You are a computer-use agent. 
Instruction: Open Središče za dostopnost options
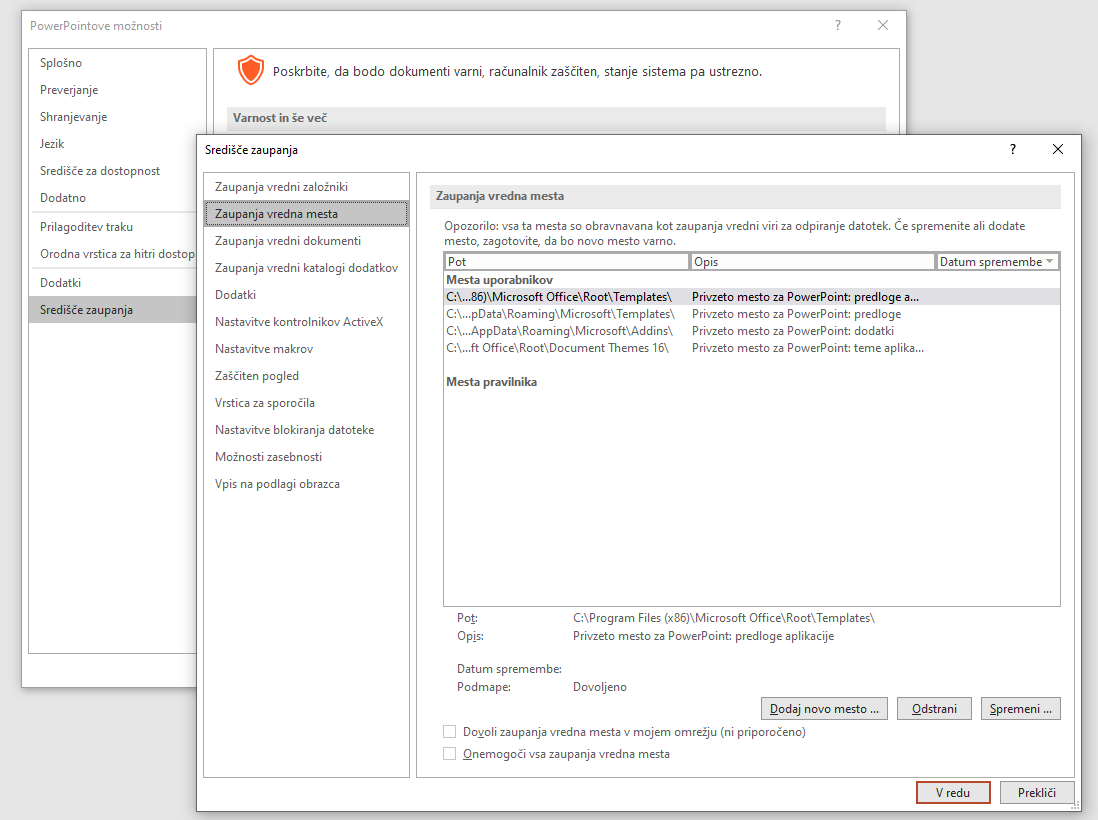113,171
